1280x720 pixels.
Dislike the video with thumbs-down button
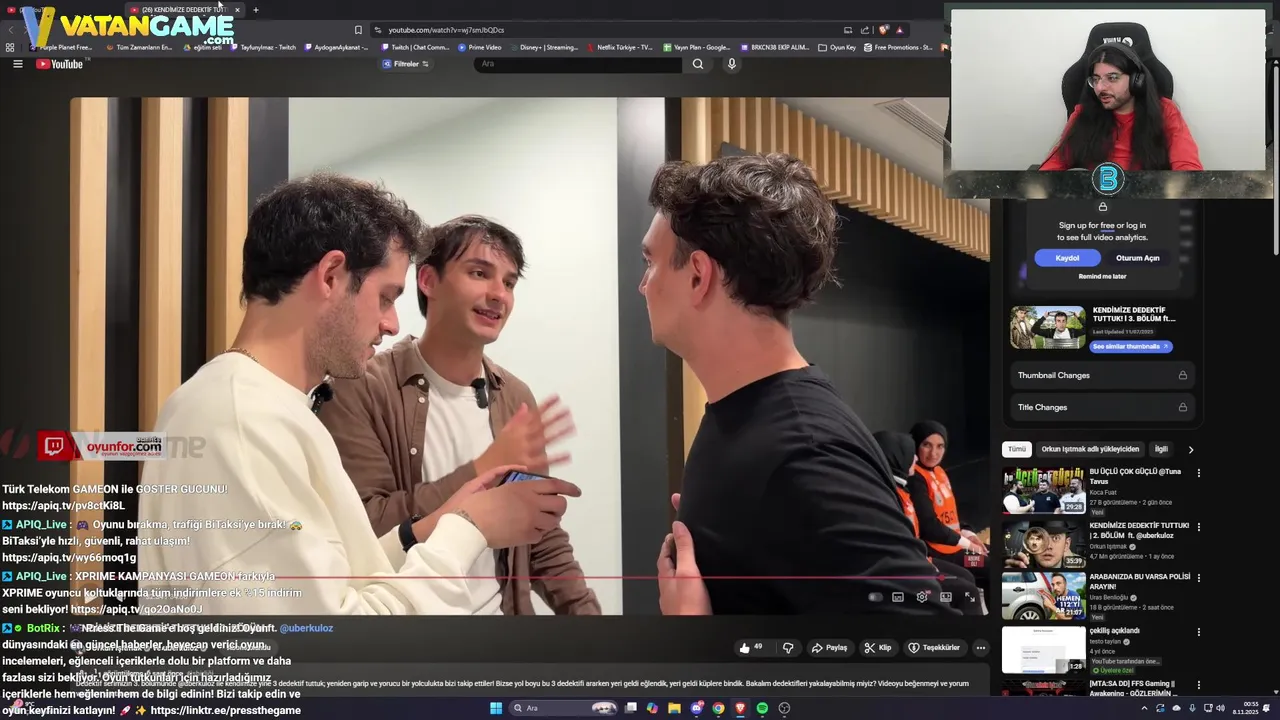pyautogui.click(x=788, y=648)
